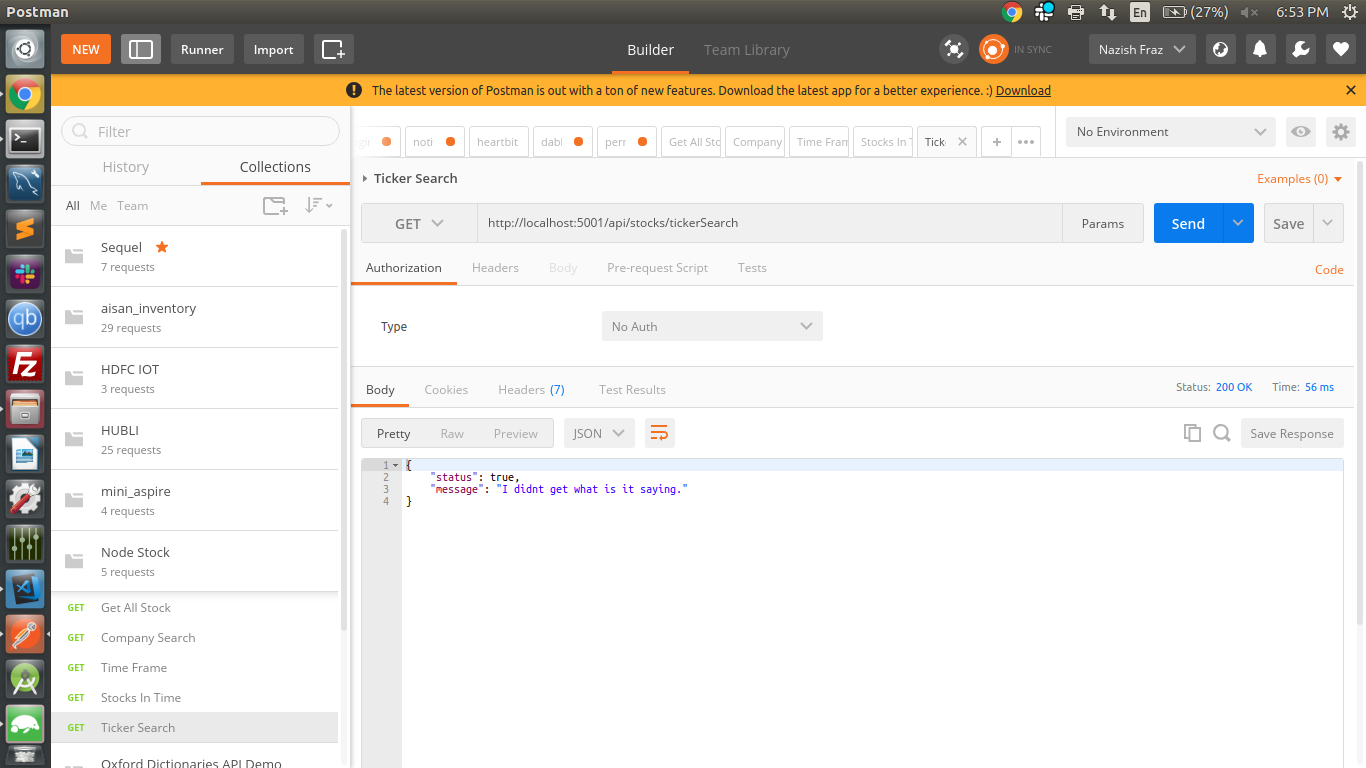
Task: Open the JSON format dropdown
Action: coord(599,433)
